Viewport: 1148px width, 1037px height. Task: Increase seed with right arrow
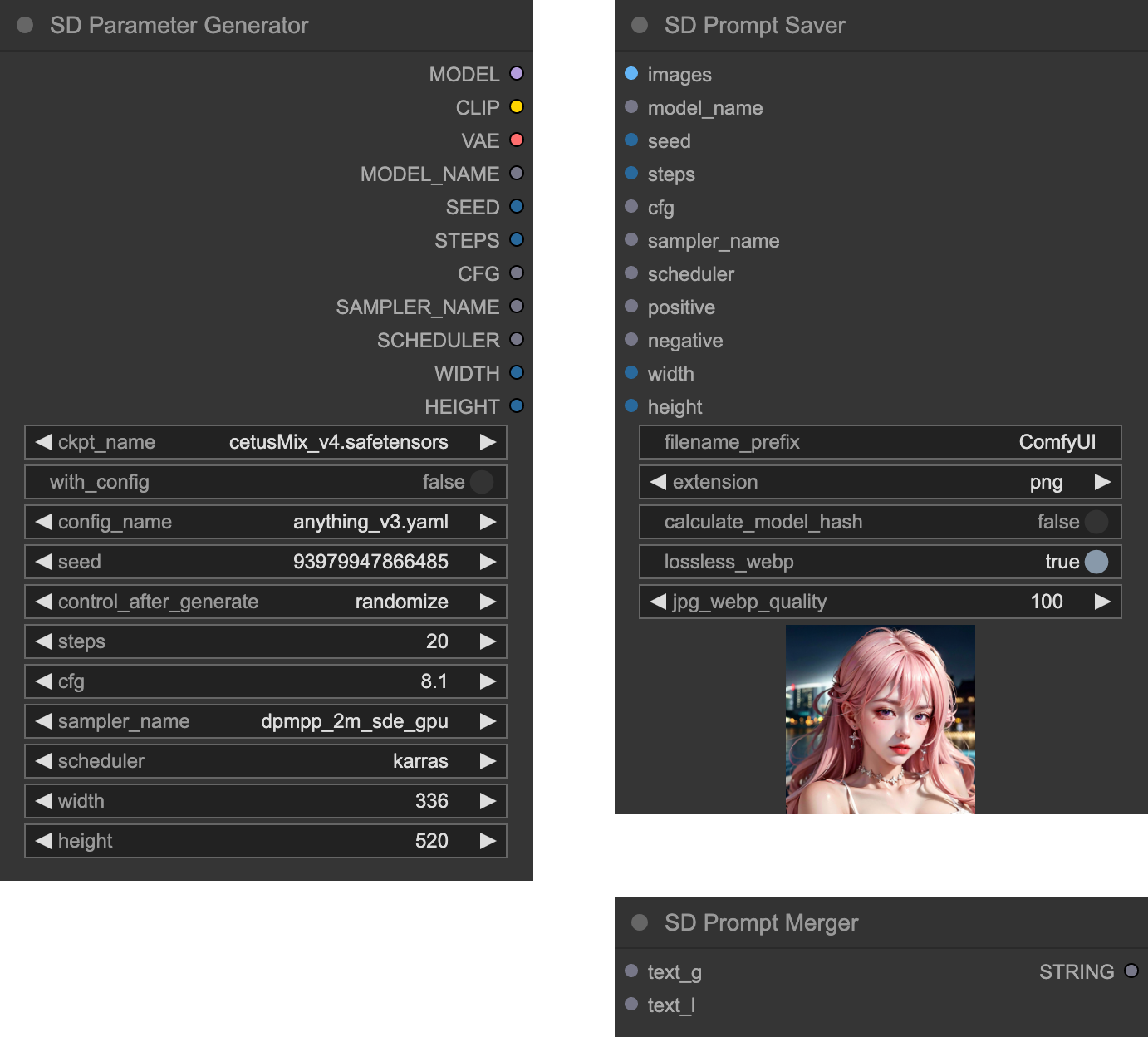(488, 562)
